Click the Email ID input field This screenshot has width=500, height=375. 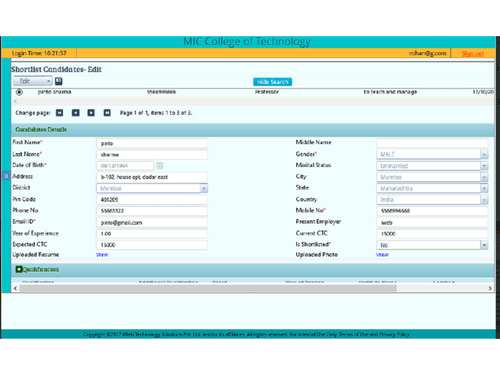(x=152, y=222)
